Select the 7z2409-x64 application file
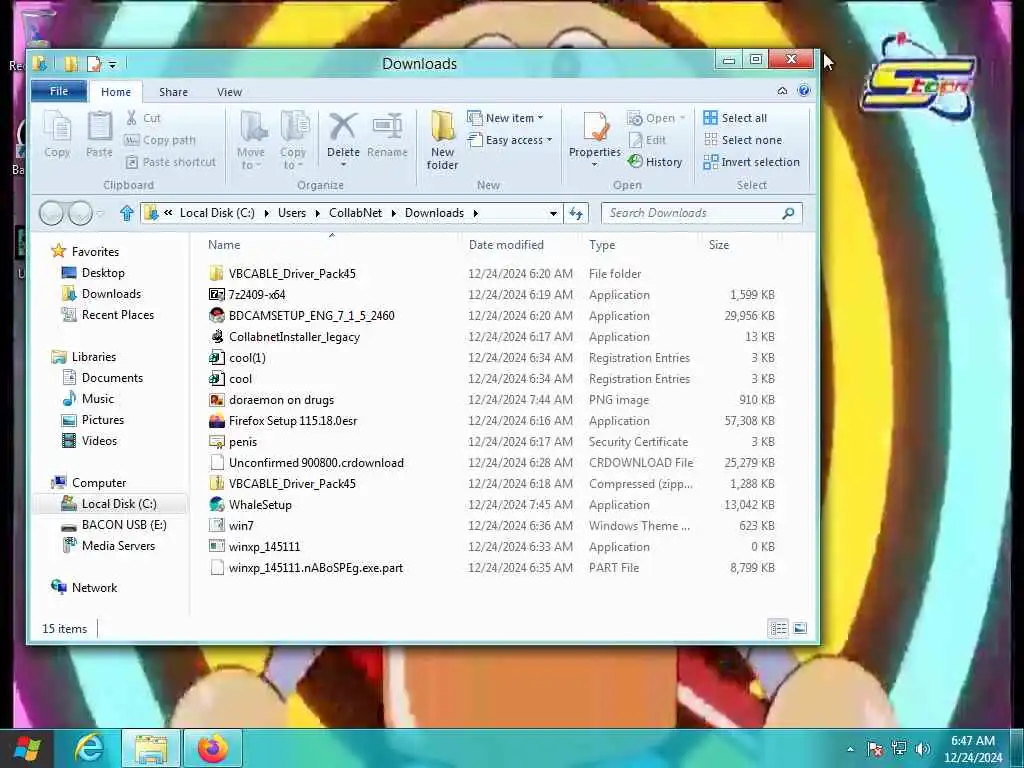 click(x=247, y=295)
